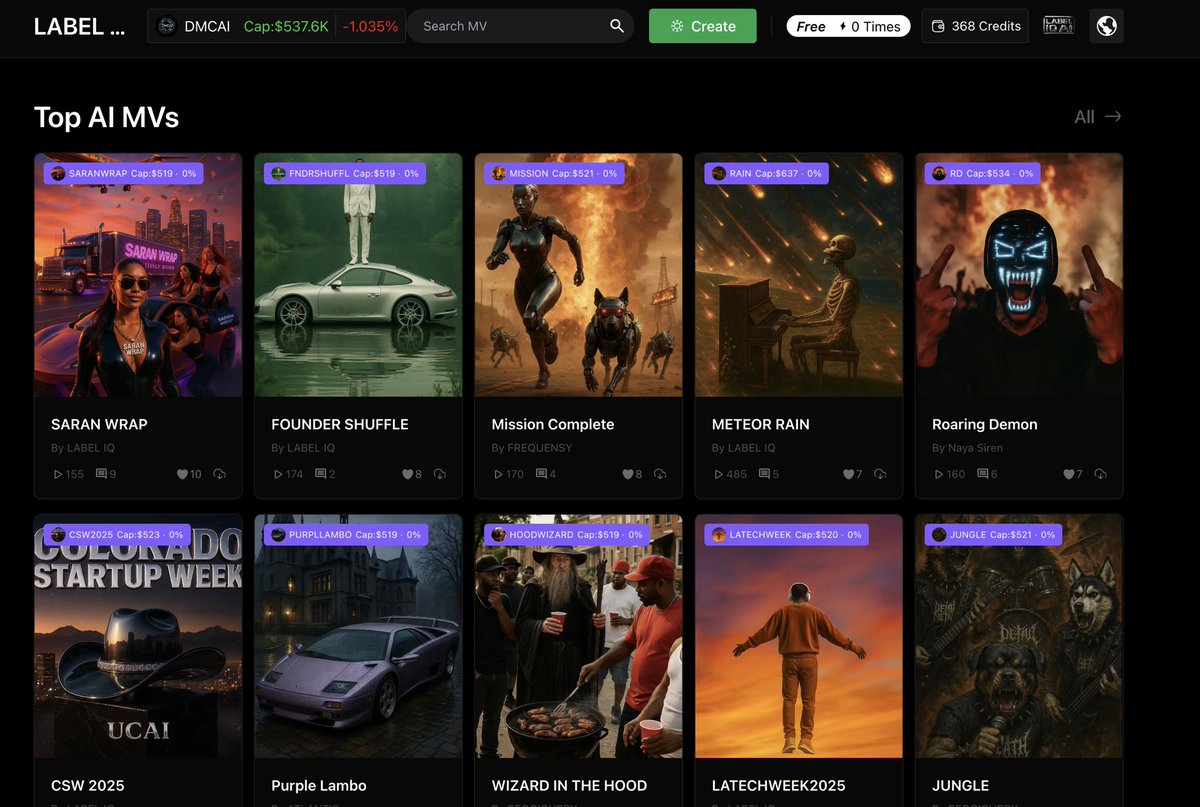Click play count icon on Mission Complete
The image size is (1200, 807).
click(x=497, y=474)
